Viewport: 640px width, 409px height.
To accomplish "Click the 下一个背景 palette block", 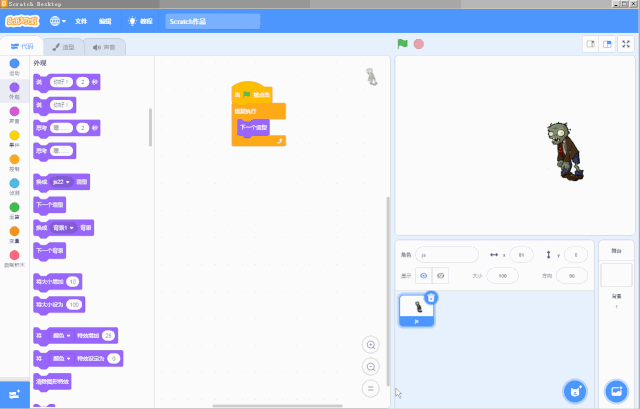I will (x=50, y=251).
